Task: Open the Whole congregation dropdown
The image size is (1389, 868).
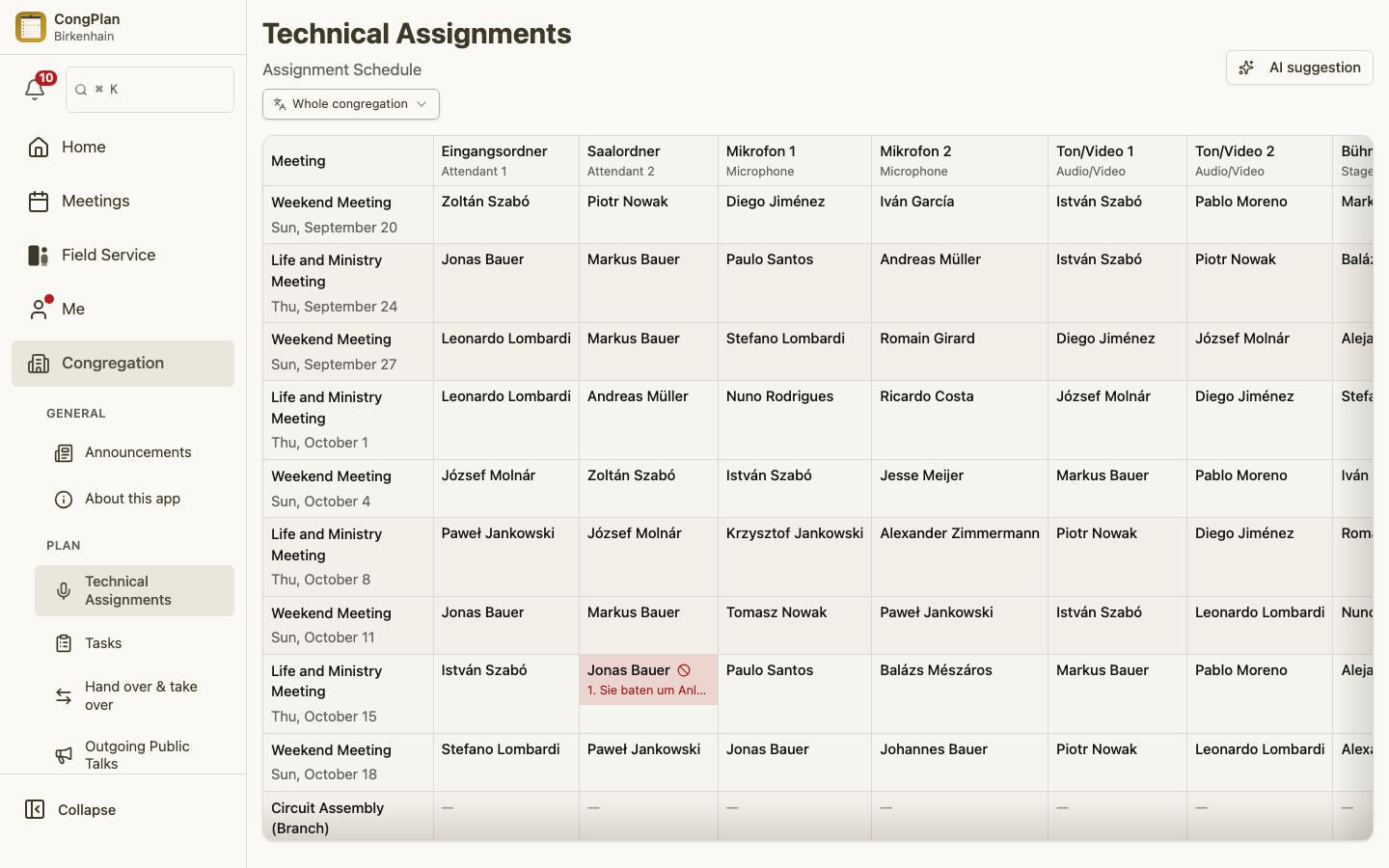Action: [351, 104]
